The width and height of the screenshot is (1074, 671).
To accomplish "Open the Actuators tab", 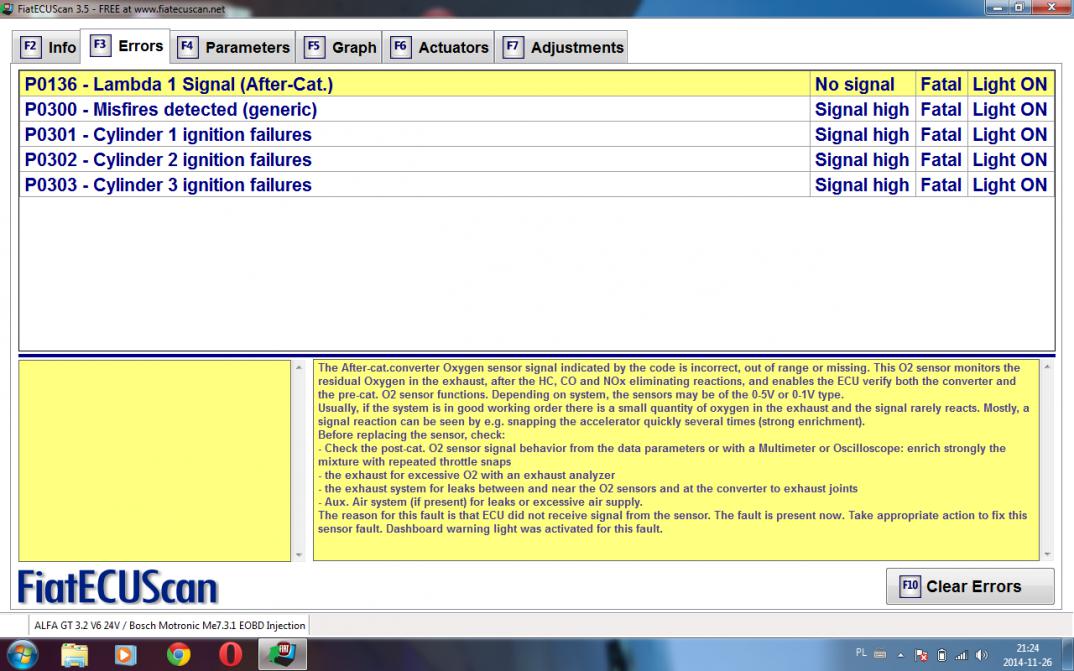I will pyautogui.click(x=438, y=47).
